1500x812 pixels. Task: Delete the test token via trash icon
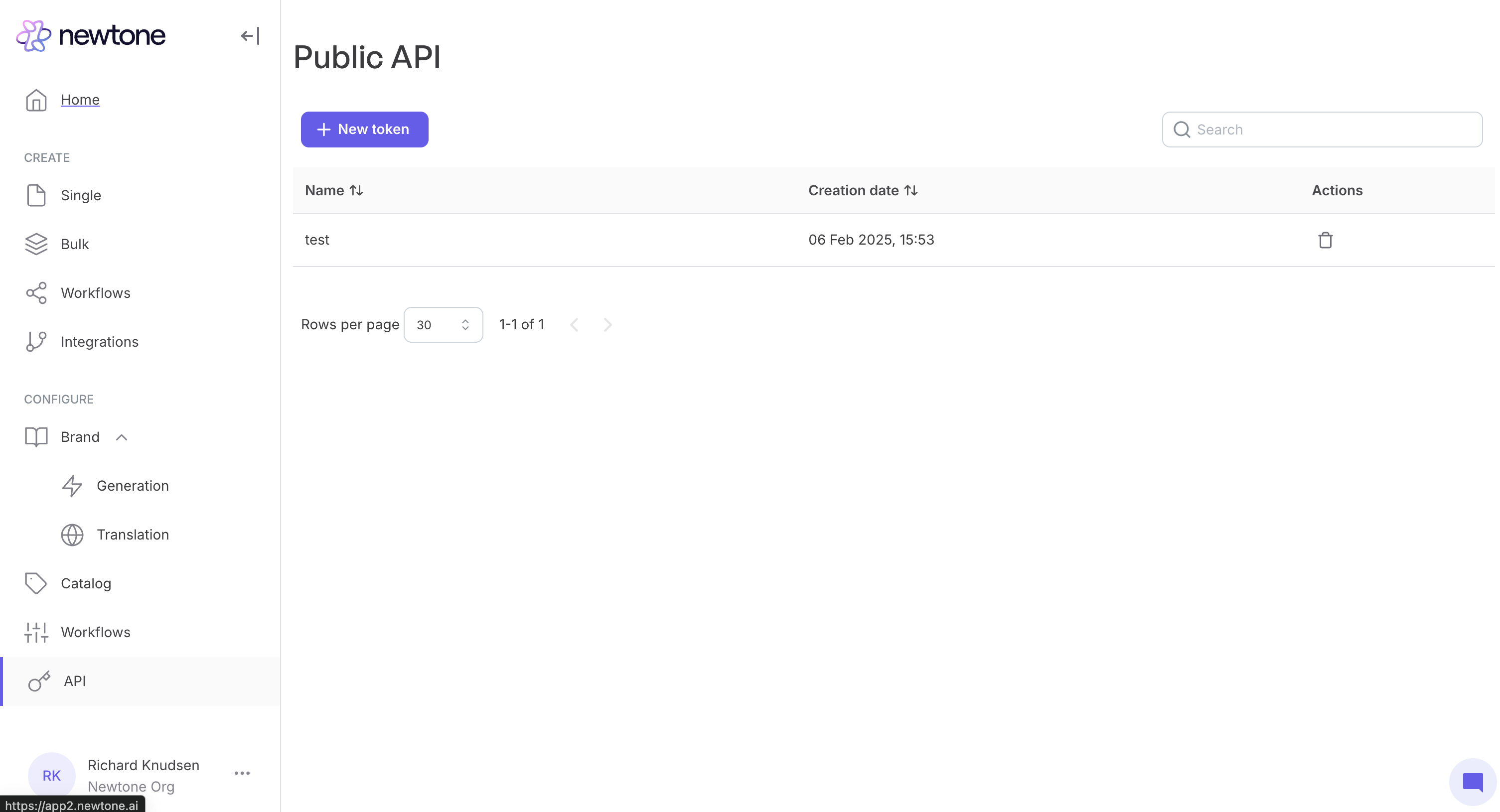pyautogui.click(x=1325, y=240)
